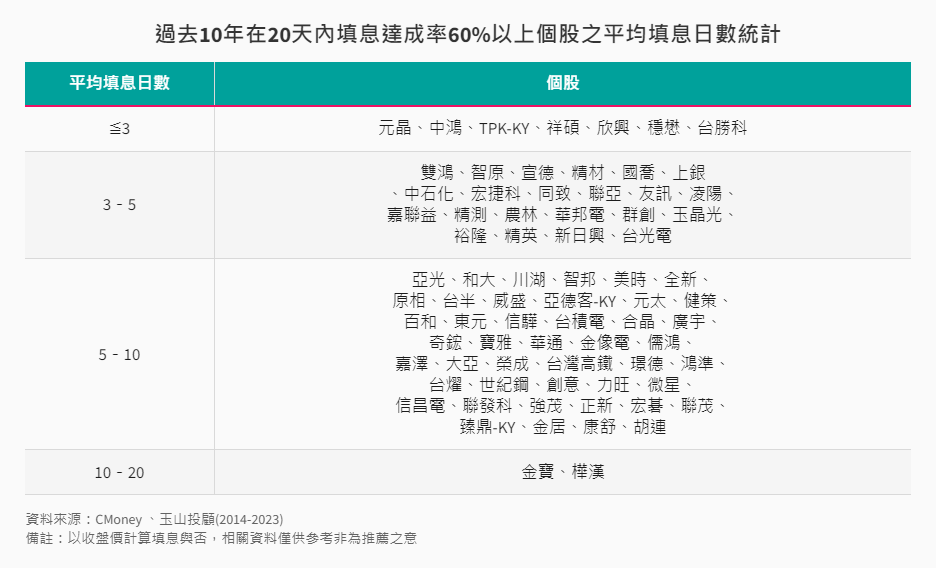The height and width of the screenshot is (568, 936).
Task: Click the stock name 中石化
Action: pos(429,193)
